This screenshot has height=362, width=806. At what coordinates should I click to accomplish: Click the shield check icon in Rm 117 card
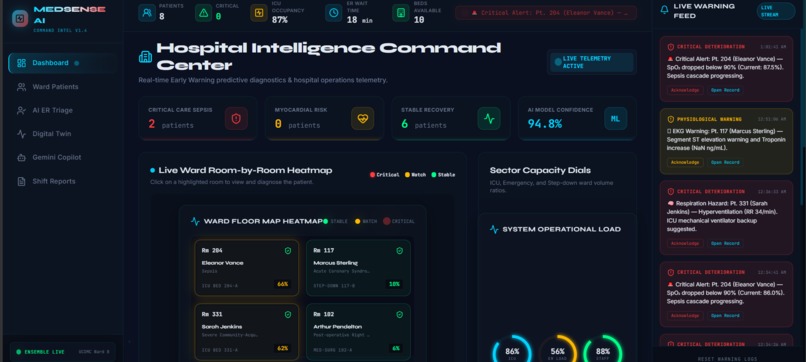[x=399, y=251]
